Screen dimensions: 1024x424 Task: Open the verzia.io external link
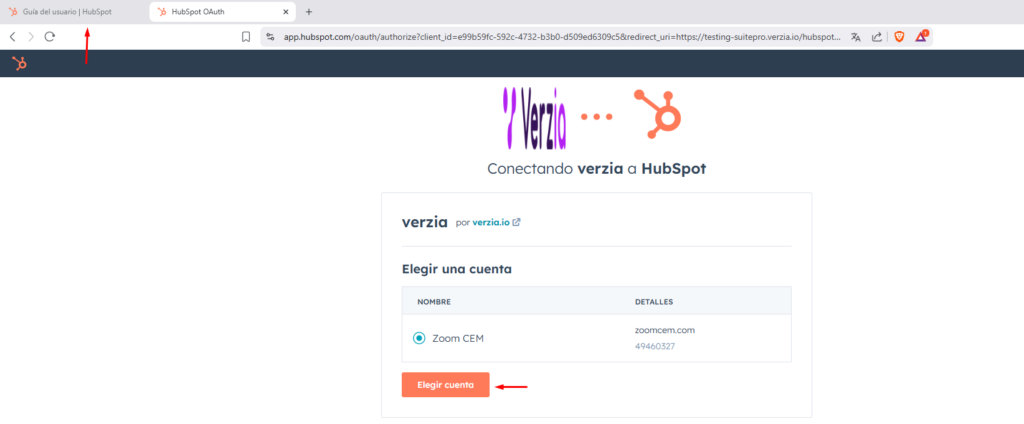[496, 222]
